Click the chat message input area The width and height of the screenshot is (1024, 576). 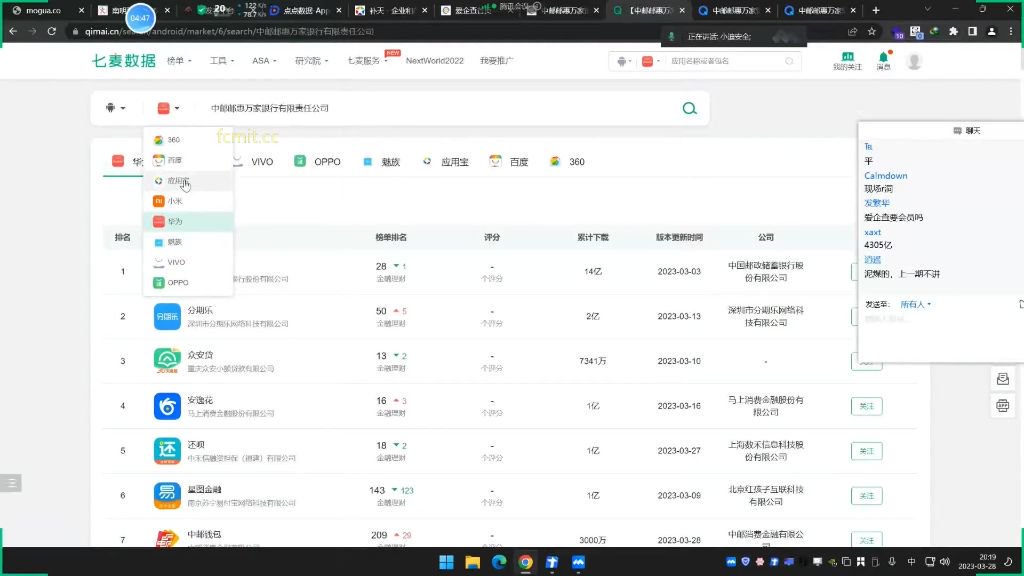pos(940,333)
